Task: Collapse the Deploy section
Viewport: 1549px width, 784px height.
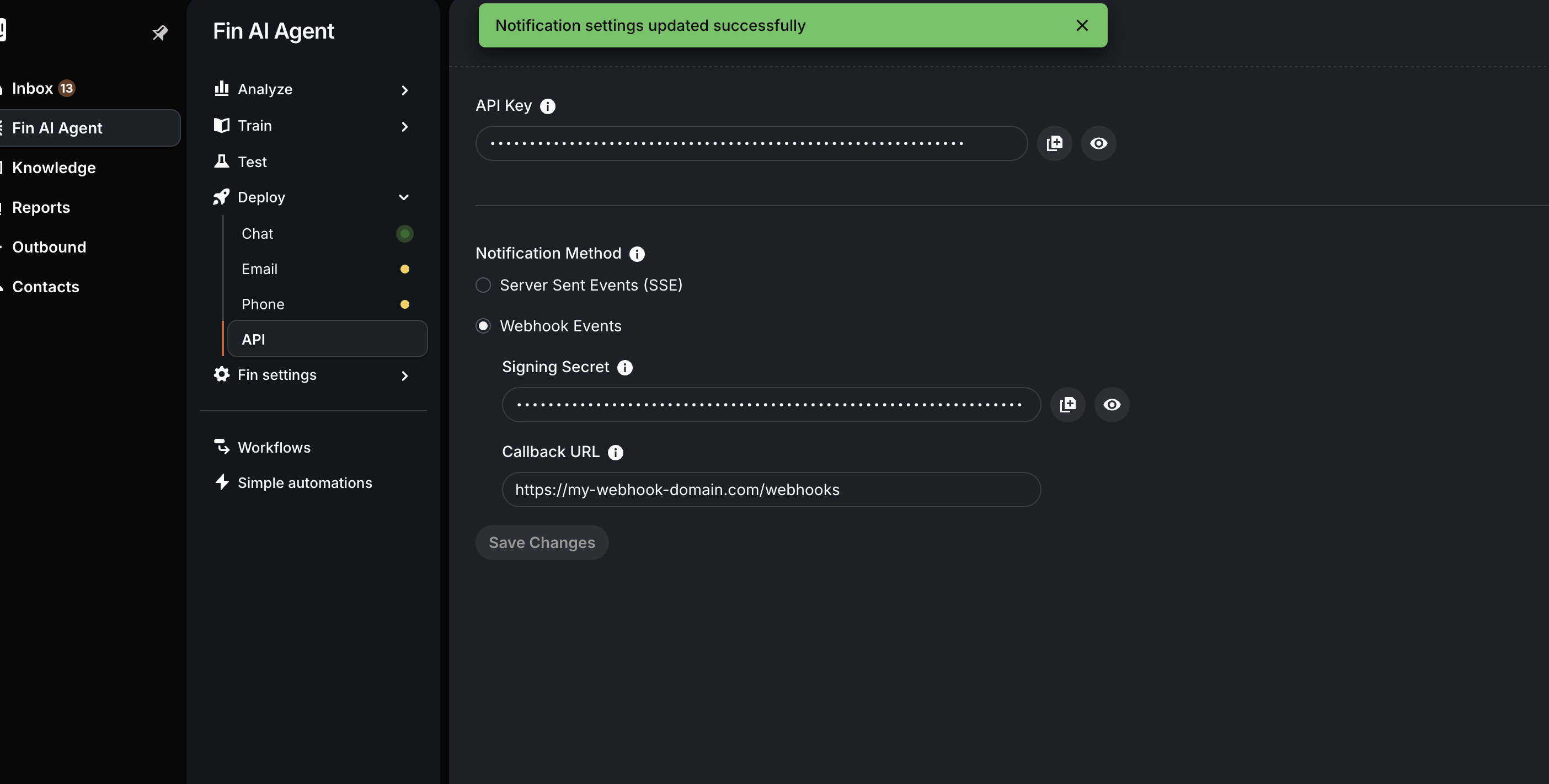Action: click(404, 197)
